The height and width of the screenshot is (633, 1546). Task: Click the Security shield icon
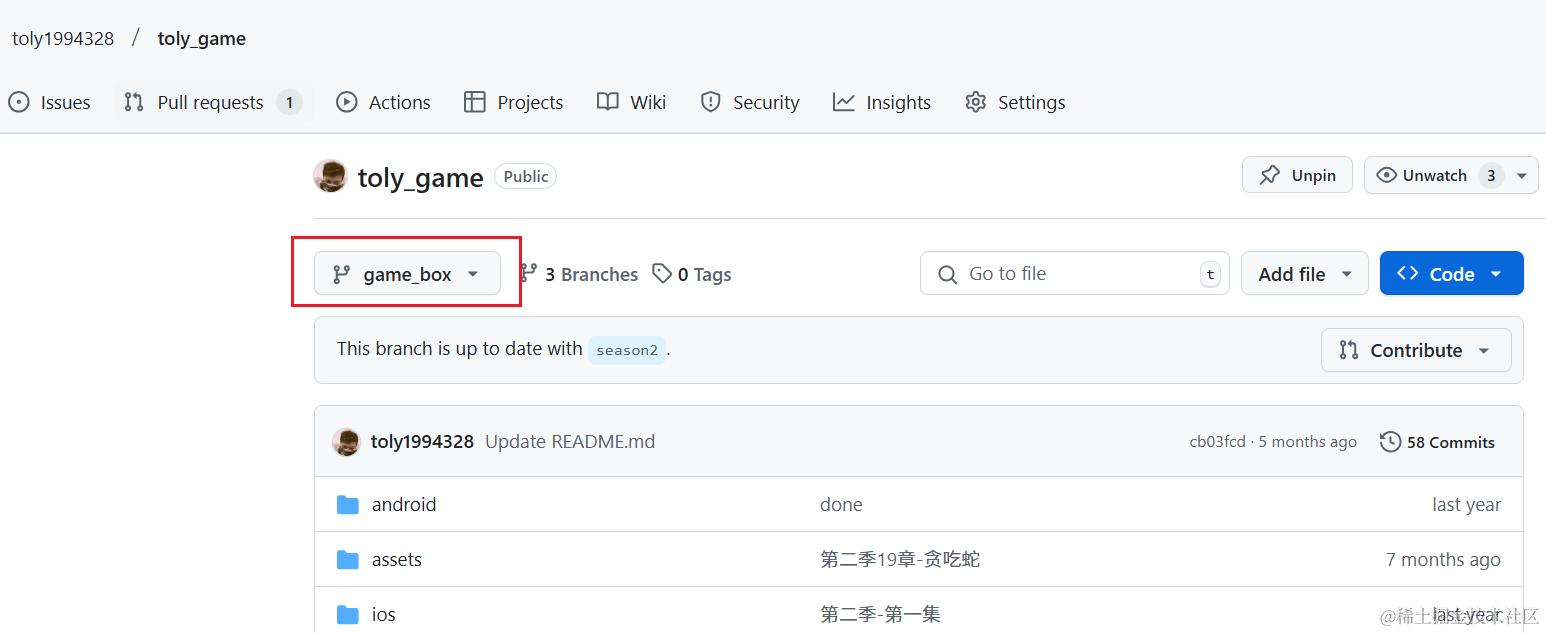711,102
